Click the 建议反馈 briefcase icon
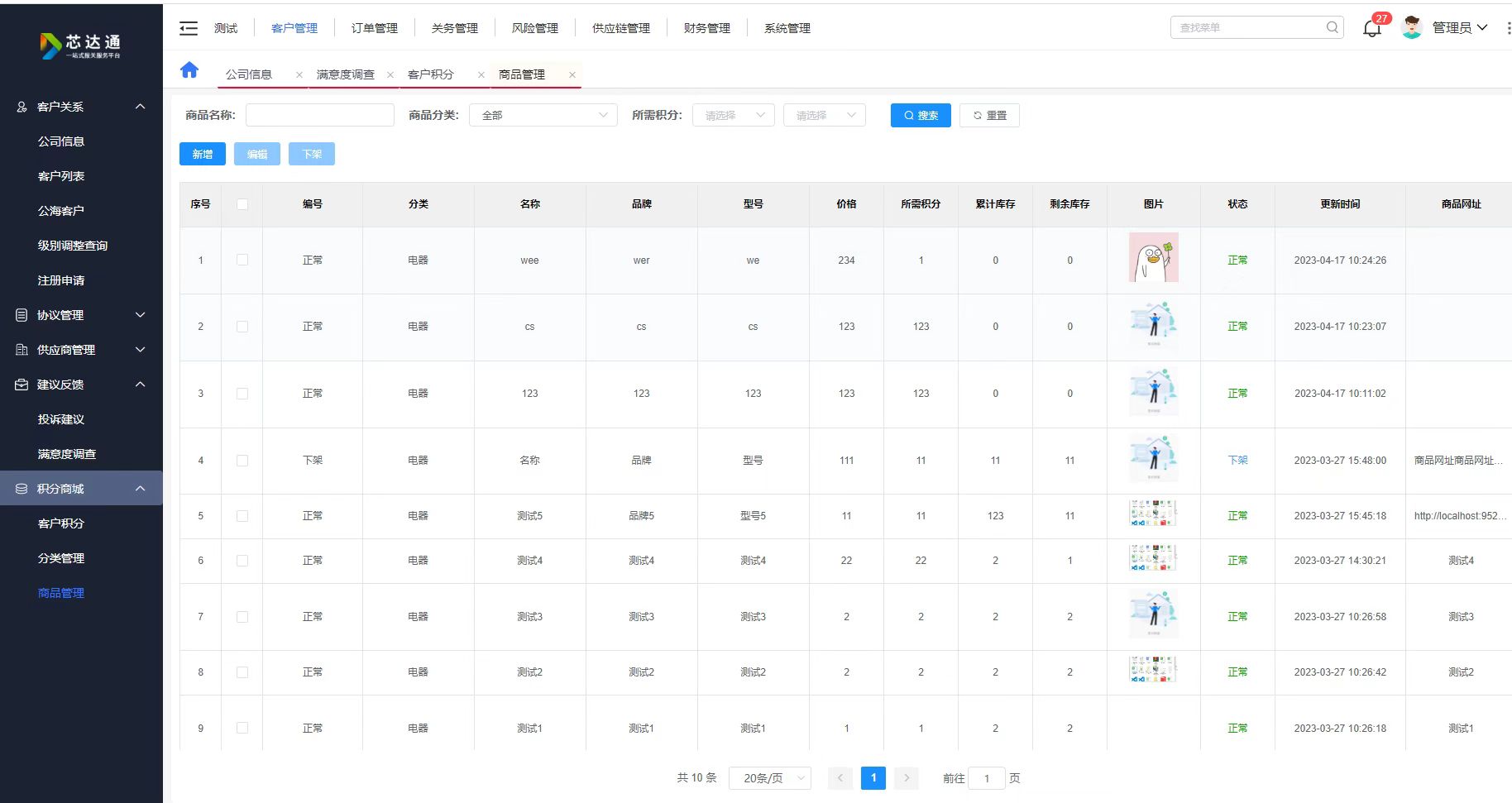This screenshot has height=803, width=1512. click(x=22, y=385)
